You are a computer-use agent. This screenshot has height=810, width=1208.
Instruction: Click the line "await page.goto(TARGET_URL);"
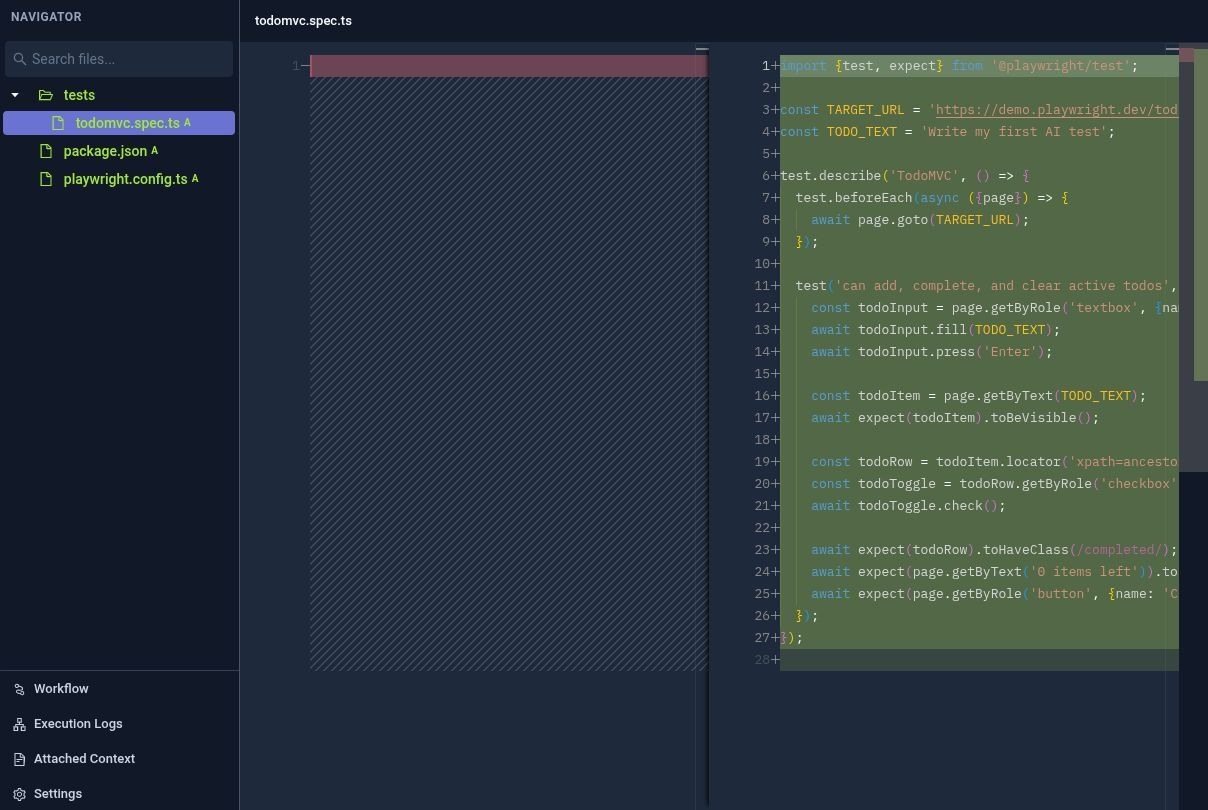point(920,220)
